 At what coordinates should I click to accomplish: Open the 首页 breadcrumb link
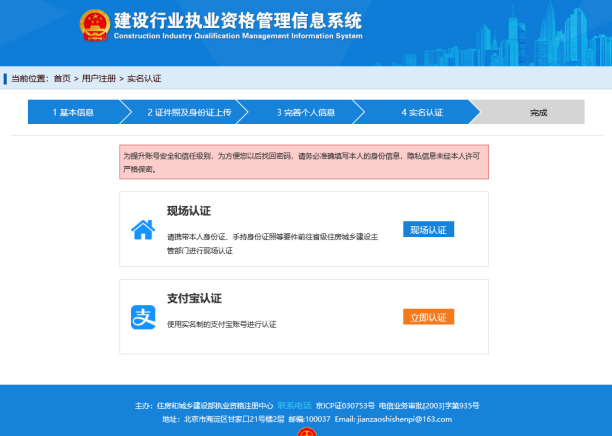tap(62, 78)
